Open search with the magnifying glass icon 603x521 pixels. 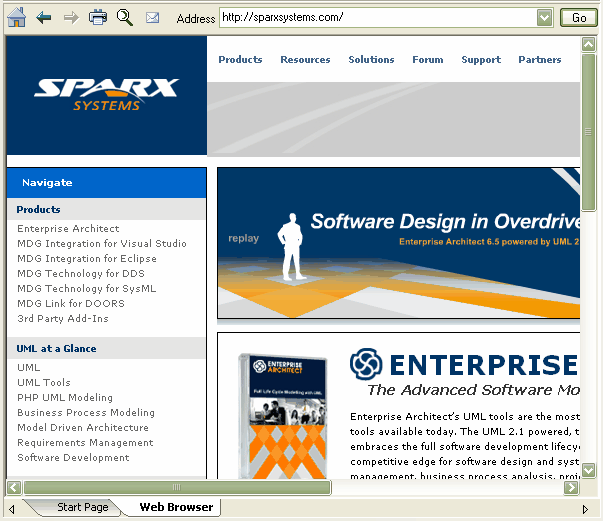(x=125, y=17)
